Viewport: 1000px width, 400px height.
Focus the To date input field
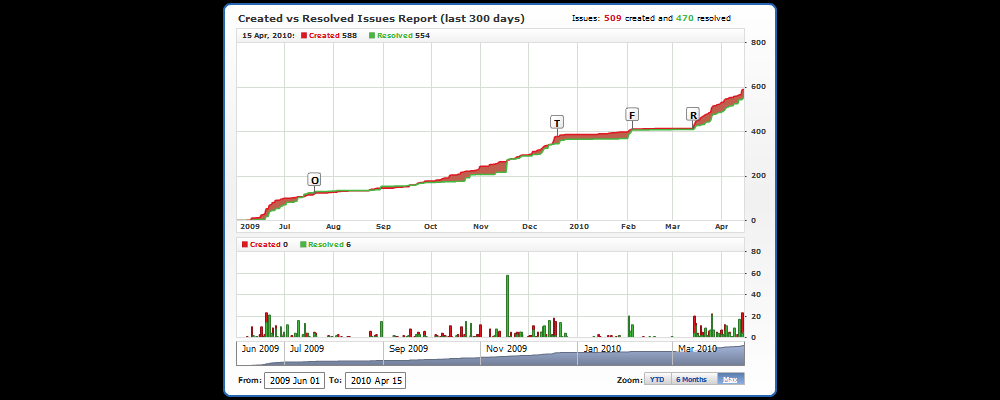pyautogui.click(x=375, y=380)
